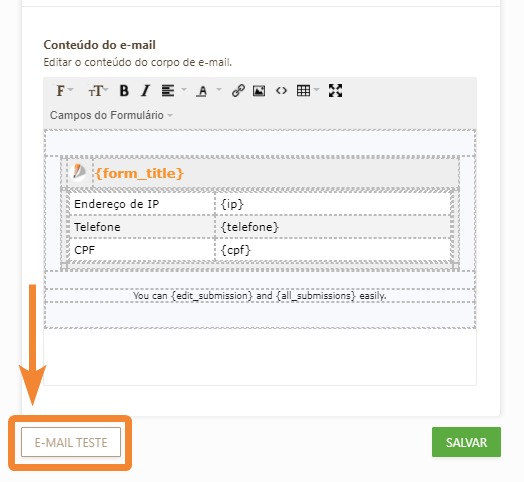Insert an image with the picture icon
The image size is (524, 482).
click(259, 91)
